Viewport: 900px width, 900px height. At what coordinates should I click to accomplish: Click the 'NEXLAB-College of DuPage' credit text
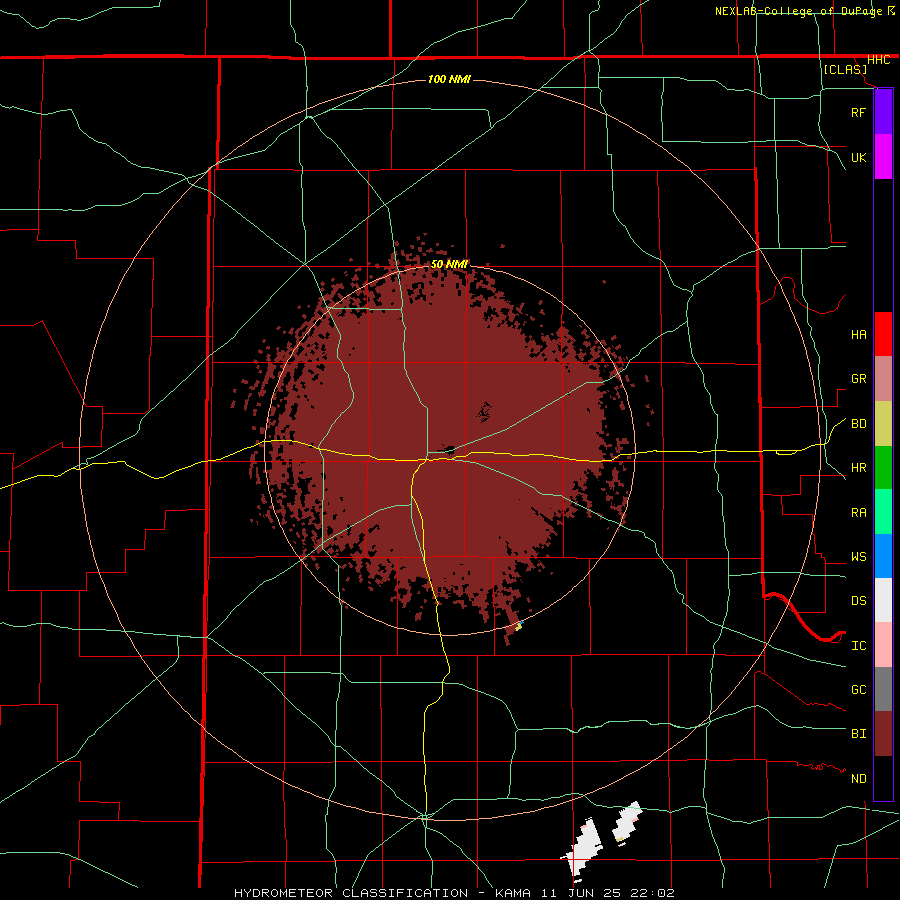click(x=798, y=11)
